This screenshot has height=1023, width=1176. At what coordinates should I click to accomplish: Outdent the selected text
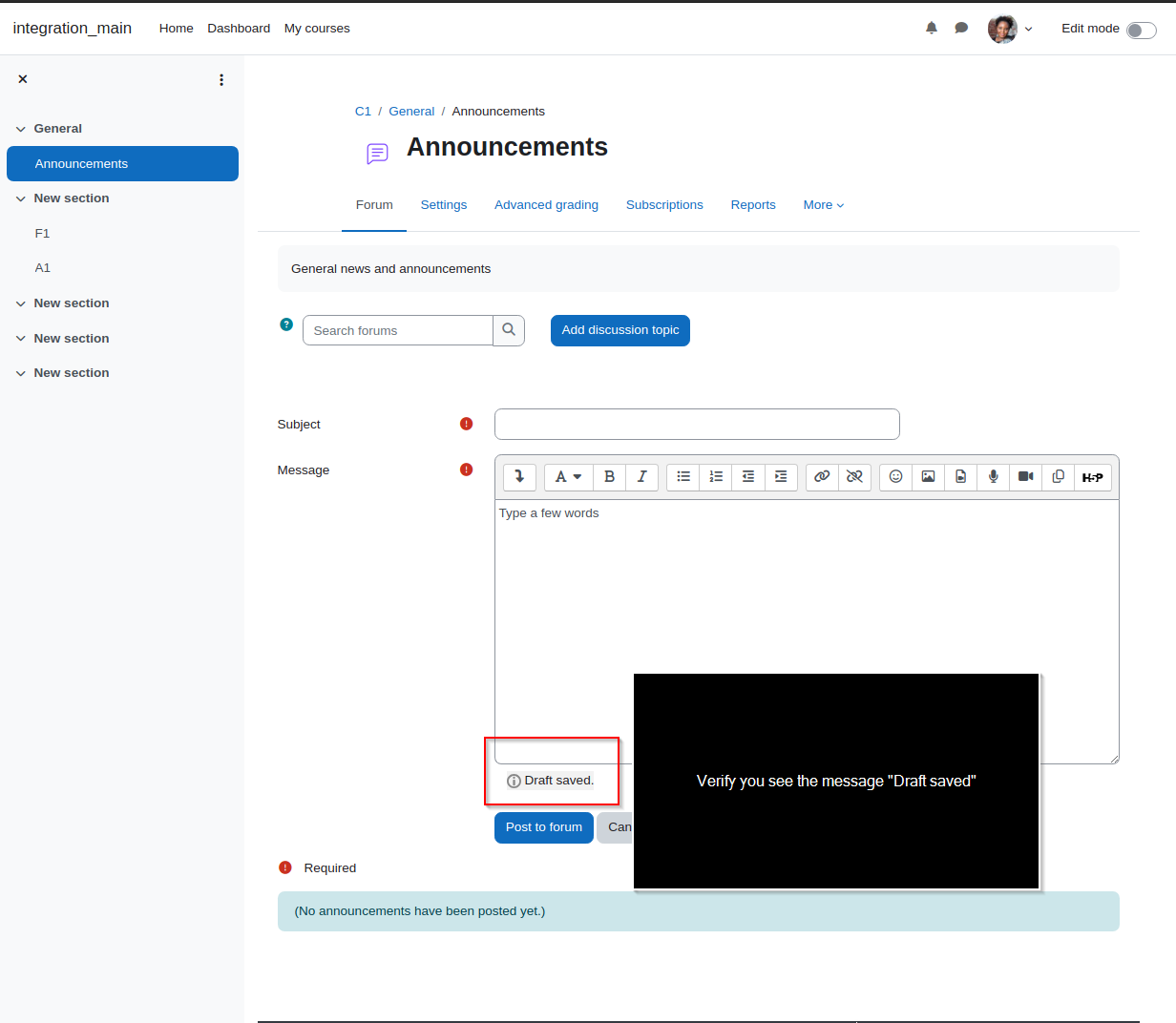click(748, 476)
